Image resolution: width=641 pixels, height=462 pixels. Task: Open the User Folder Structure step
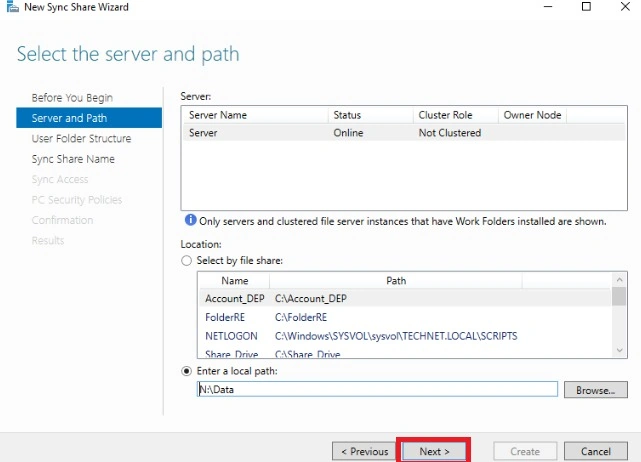[x=81, y=139]
